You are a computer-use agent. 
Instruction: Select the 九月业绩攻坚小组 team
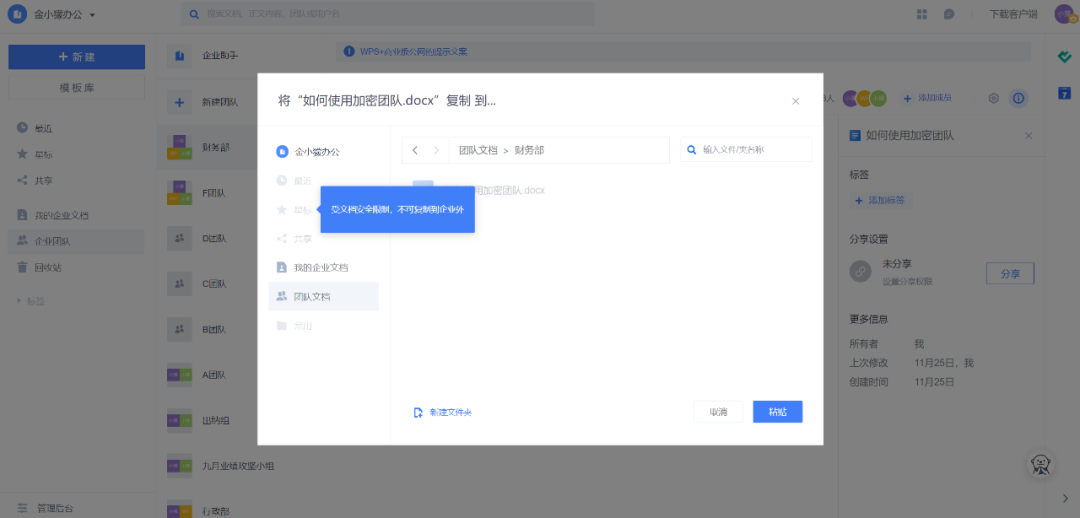[238, 466]
